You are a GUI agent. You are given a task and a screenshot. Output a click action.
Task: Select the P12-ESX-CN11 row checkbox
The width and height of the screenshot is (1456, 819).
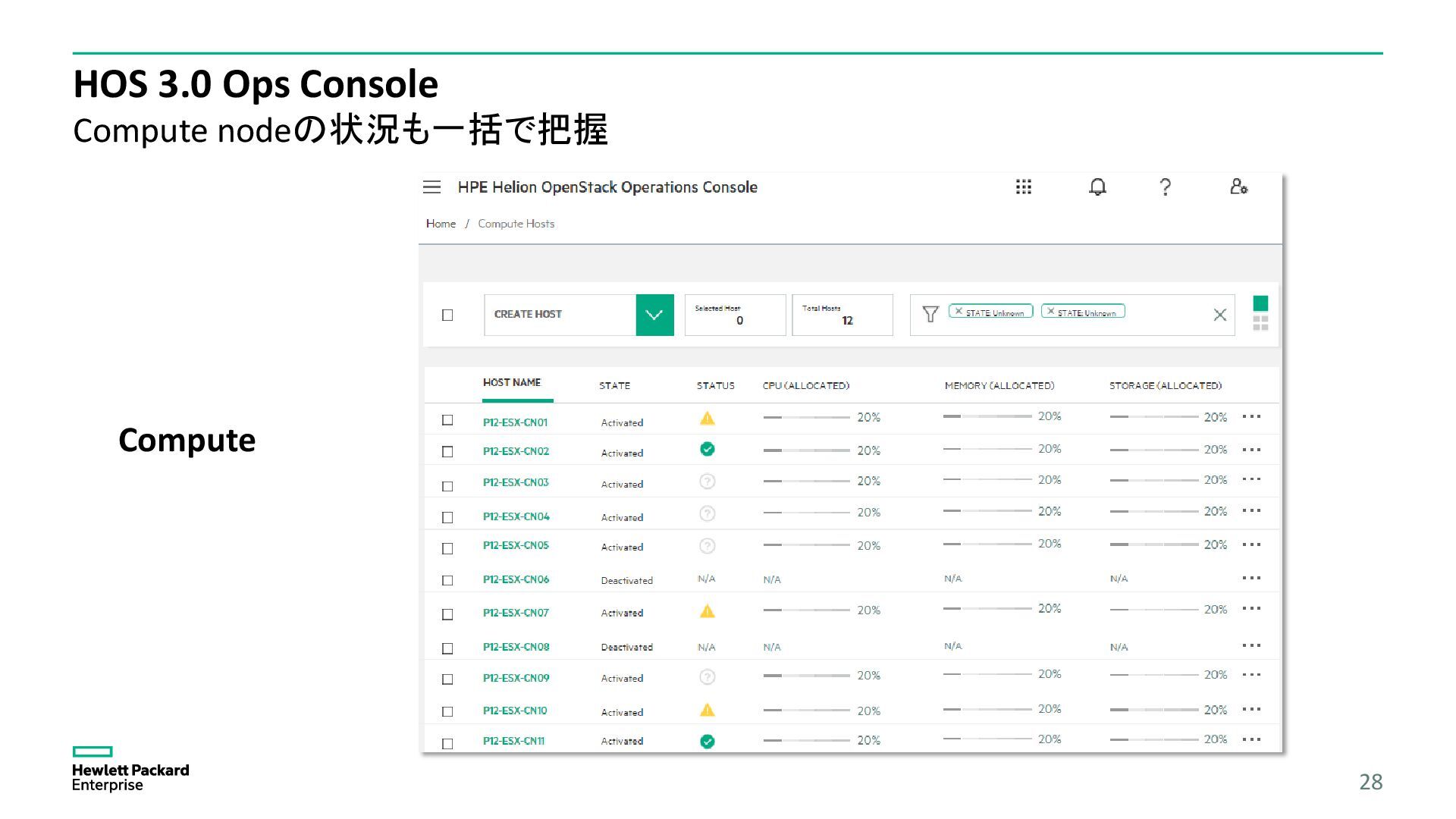tap(447, 744)
